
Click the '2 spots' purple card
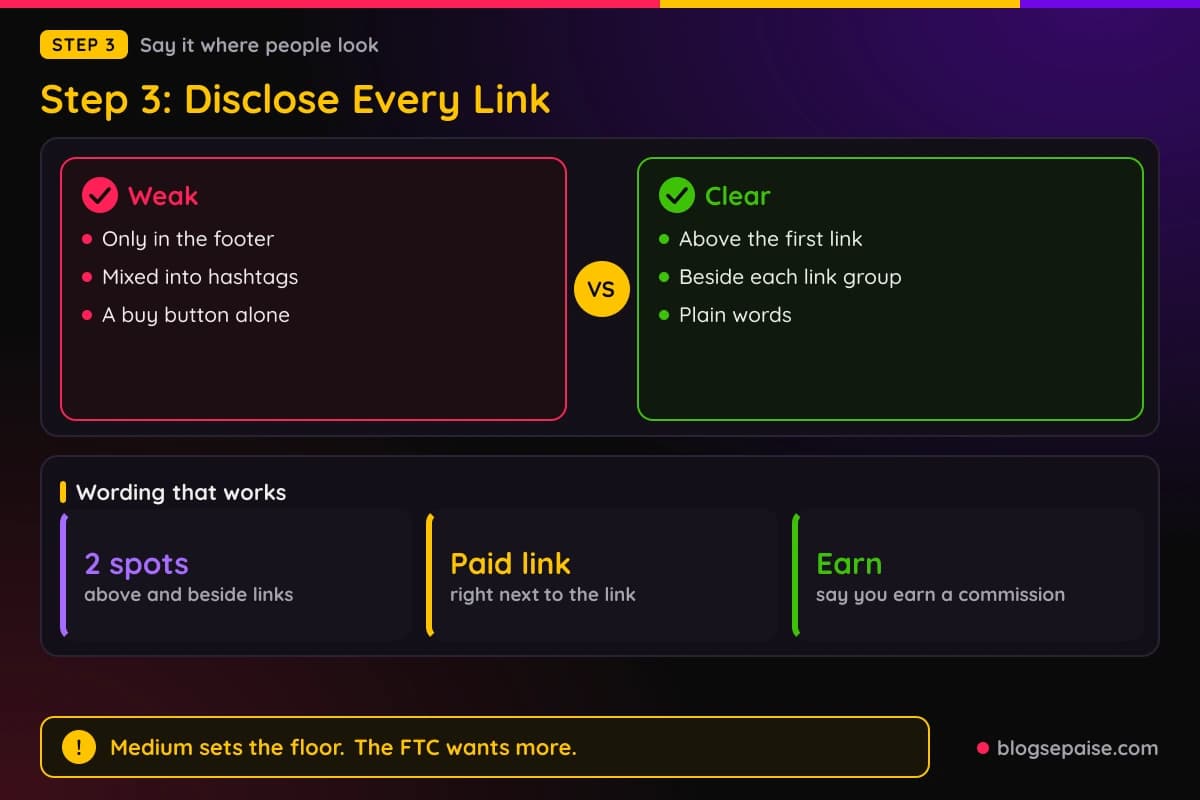pos(236,575)
